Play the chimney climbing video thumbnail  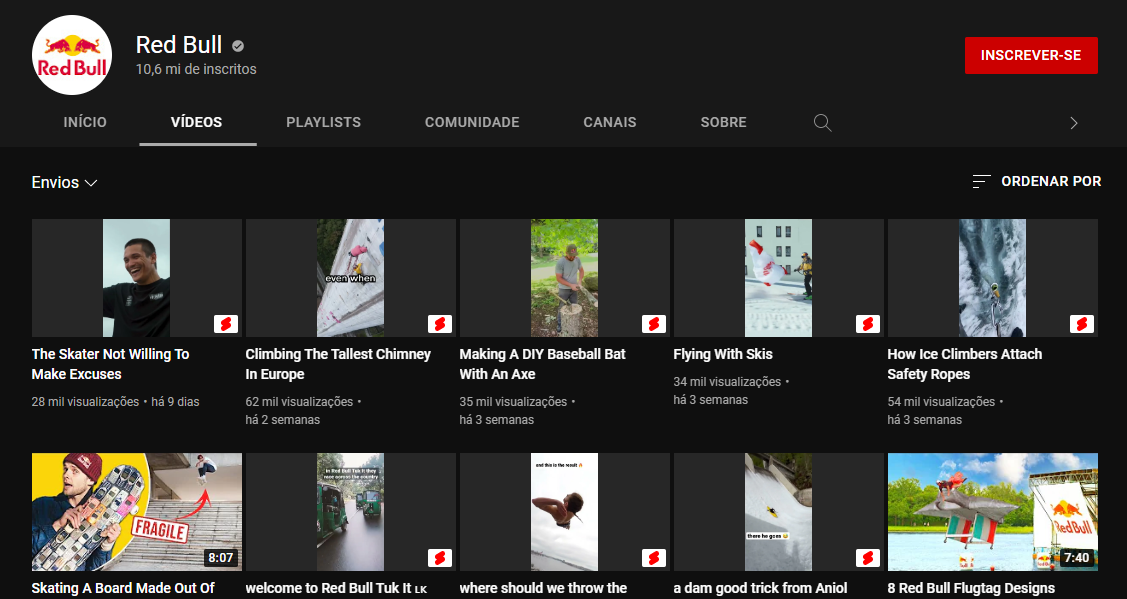point(351,278)
